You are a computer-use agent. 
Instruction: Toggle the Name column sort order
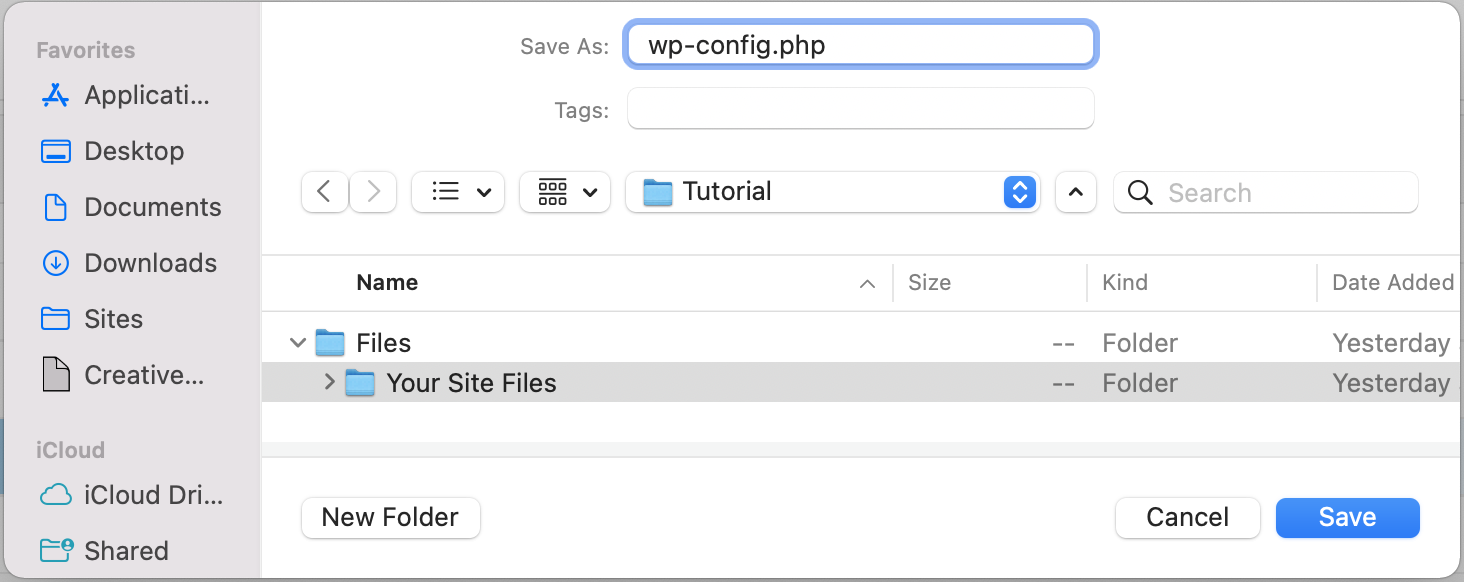387,283
